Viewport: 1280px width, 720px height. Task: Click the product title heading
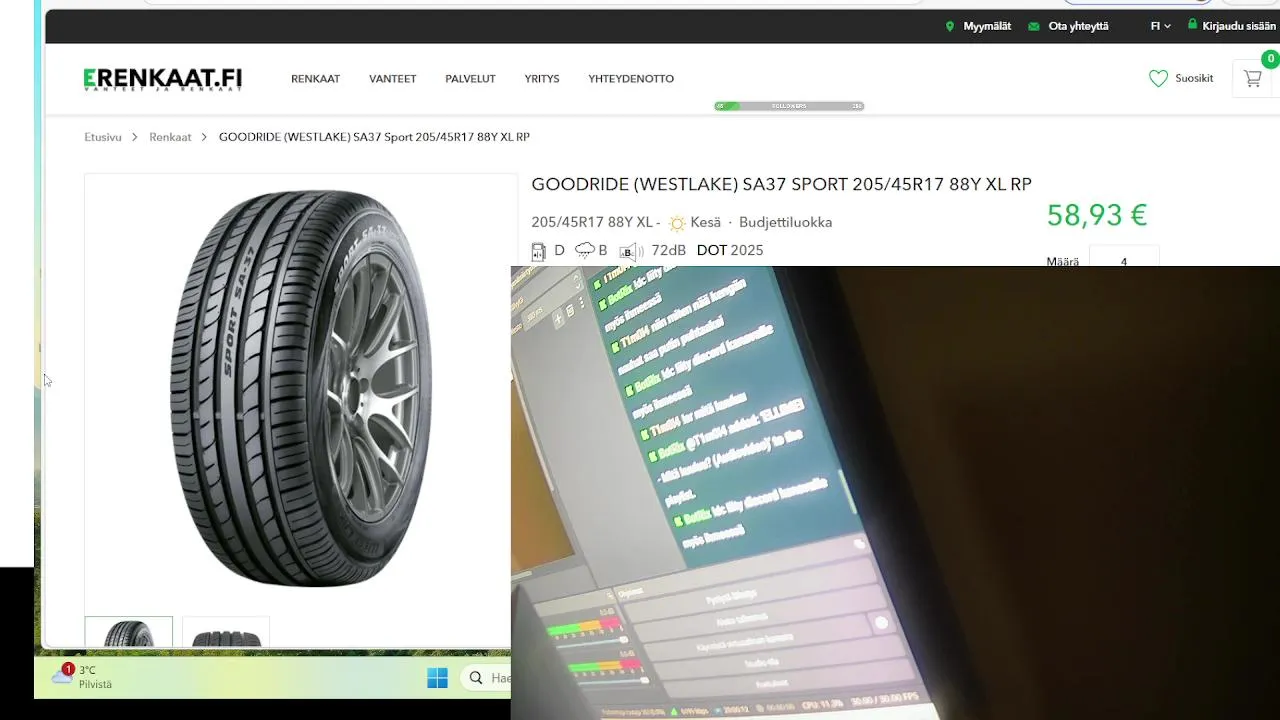point(781,185)
